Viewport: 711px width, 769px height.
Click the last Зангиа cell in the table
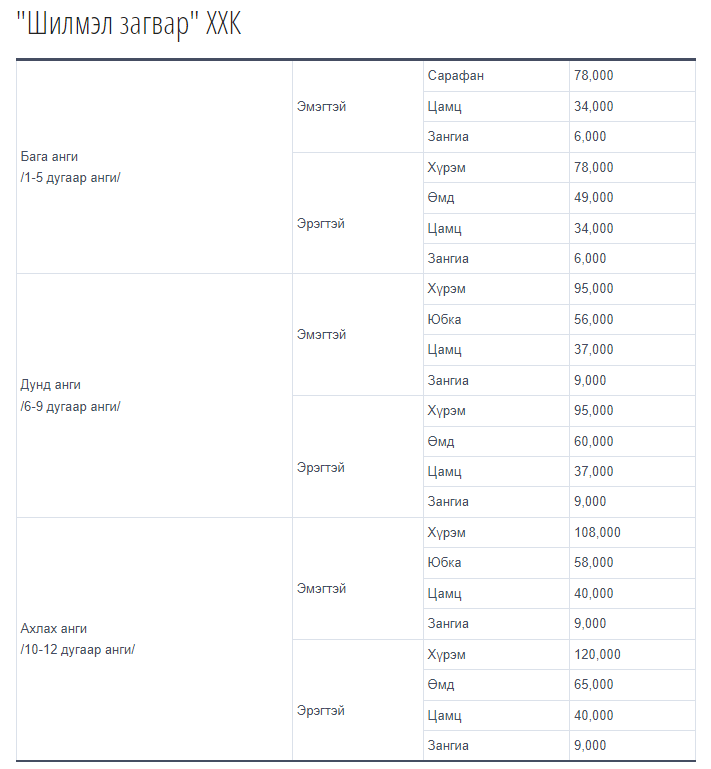[x=496, y=745]
